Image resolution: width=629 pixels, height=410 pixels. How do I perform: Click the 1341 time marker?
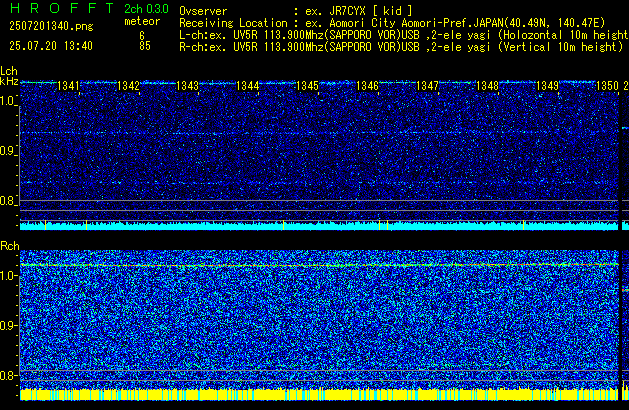click(x=69, y=86)
